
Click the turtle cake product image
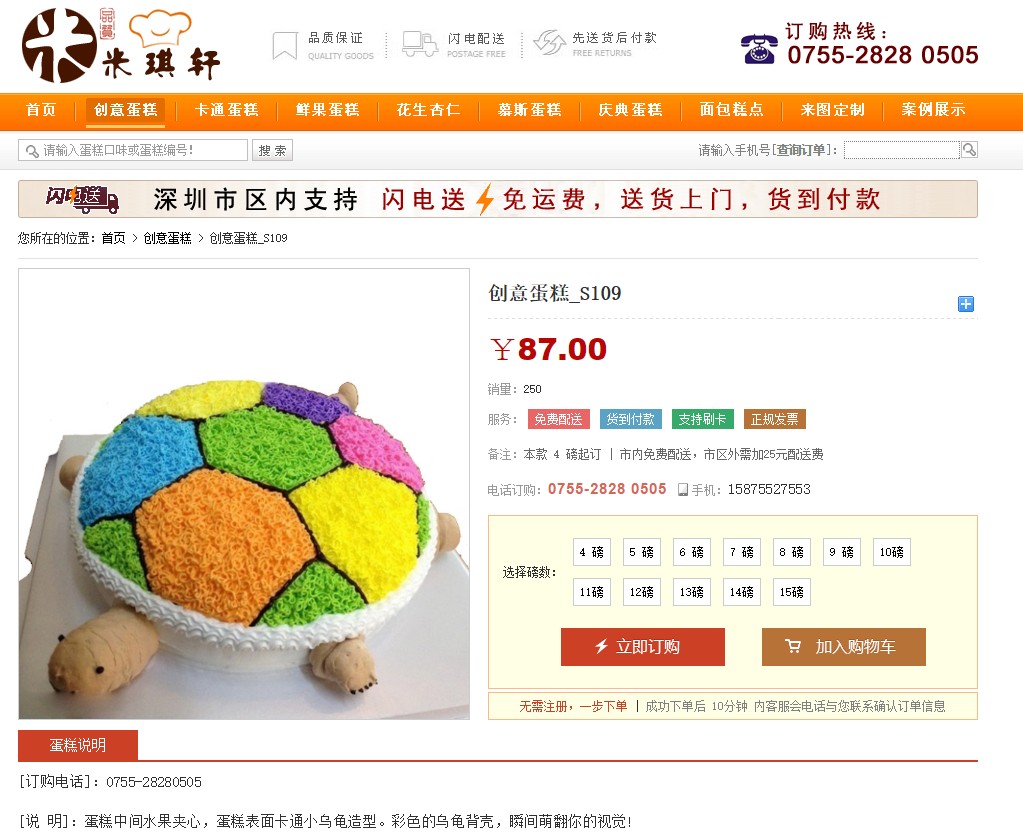[244, 494]
